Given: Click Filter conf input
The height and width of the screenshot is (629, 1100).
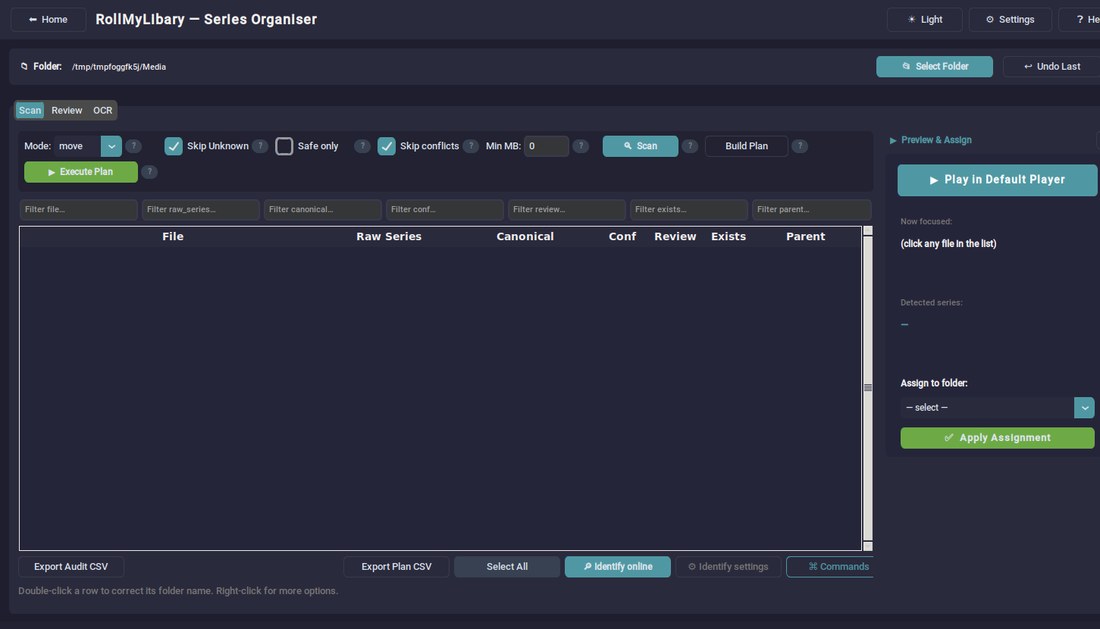Looking at the screenshot, I should coord(445,210).
